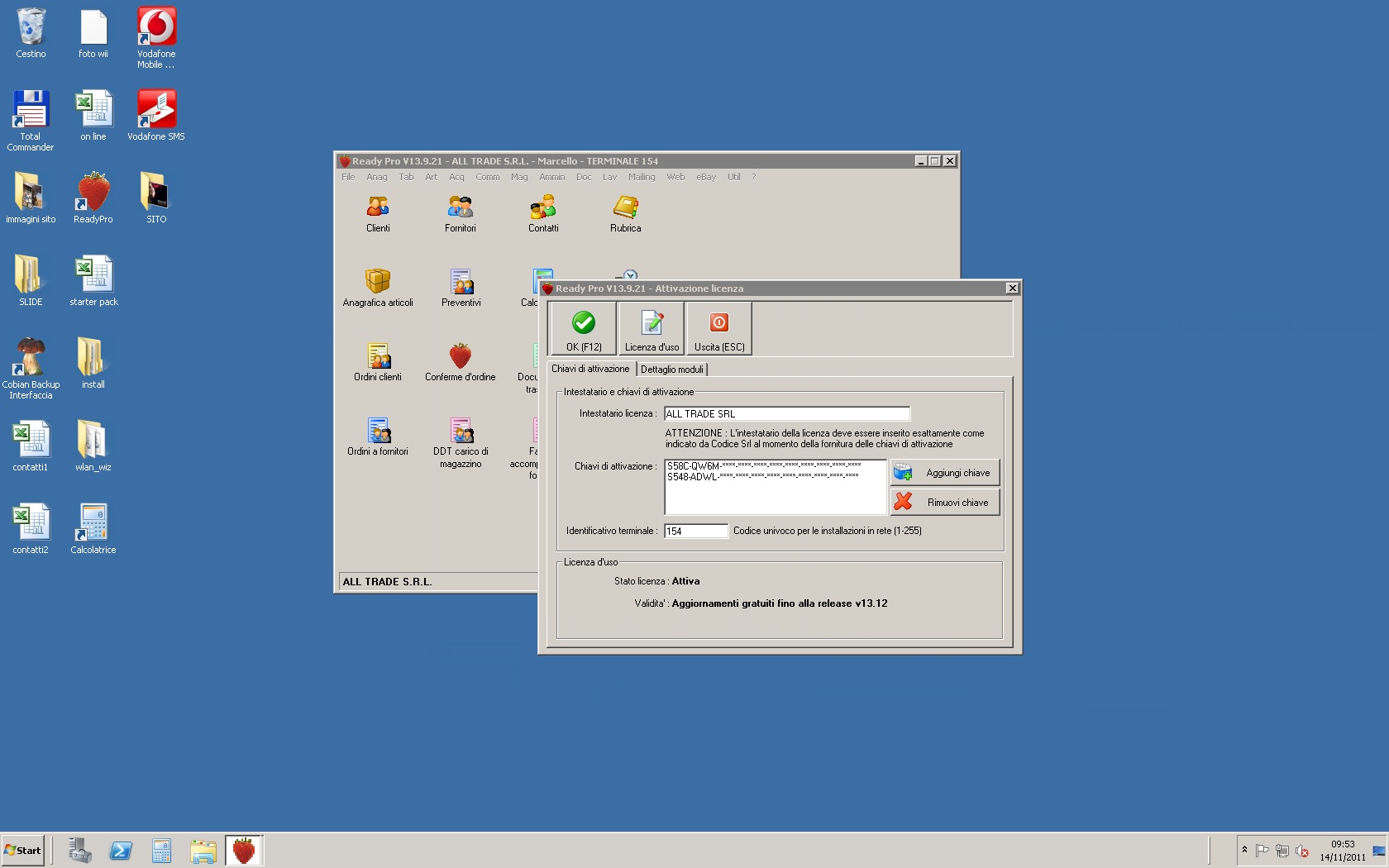Select Calcolatrice desktop shortcut
The height and width of the screenshot is (868, 1389).
point(93,530)
